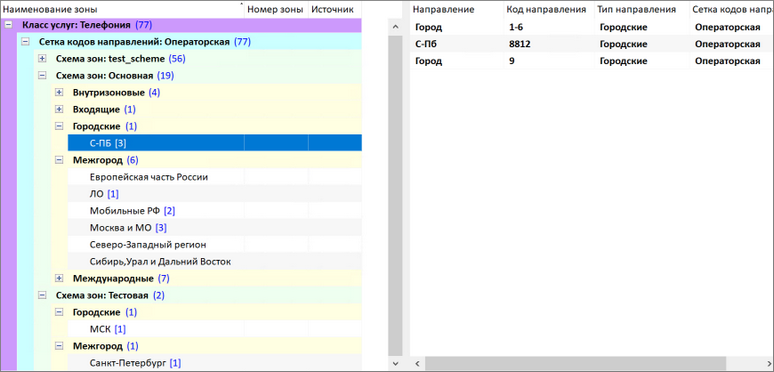Expand the Внутризоновые group
Viewport: 774px width, 372px height.
click(59, 93)
